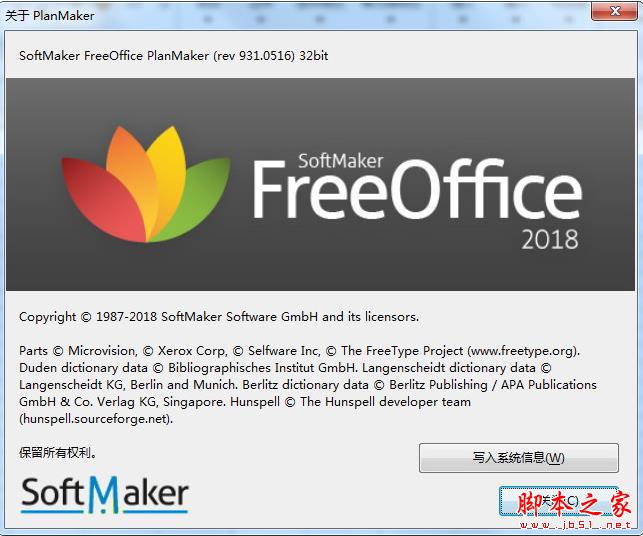643x536 pixels.
Task: Open the hunspell.sourceforge.net address text
Action: pos(96,419)
